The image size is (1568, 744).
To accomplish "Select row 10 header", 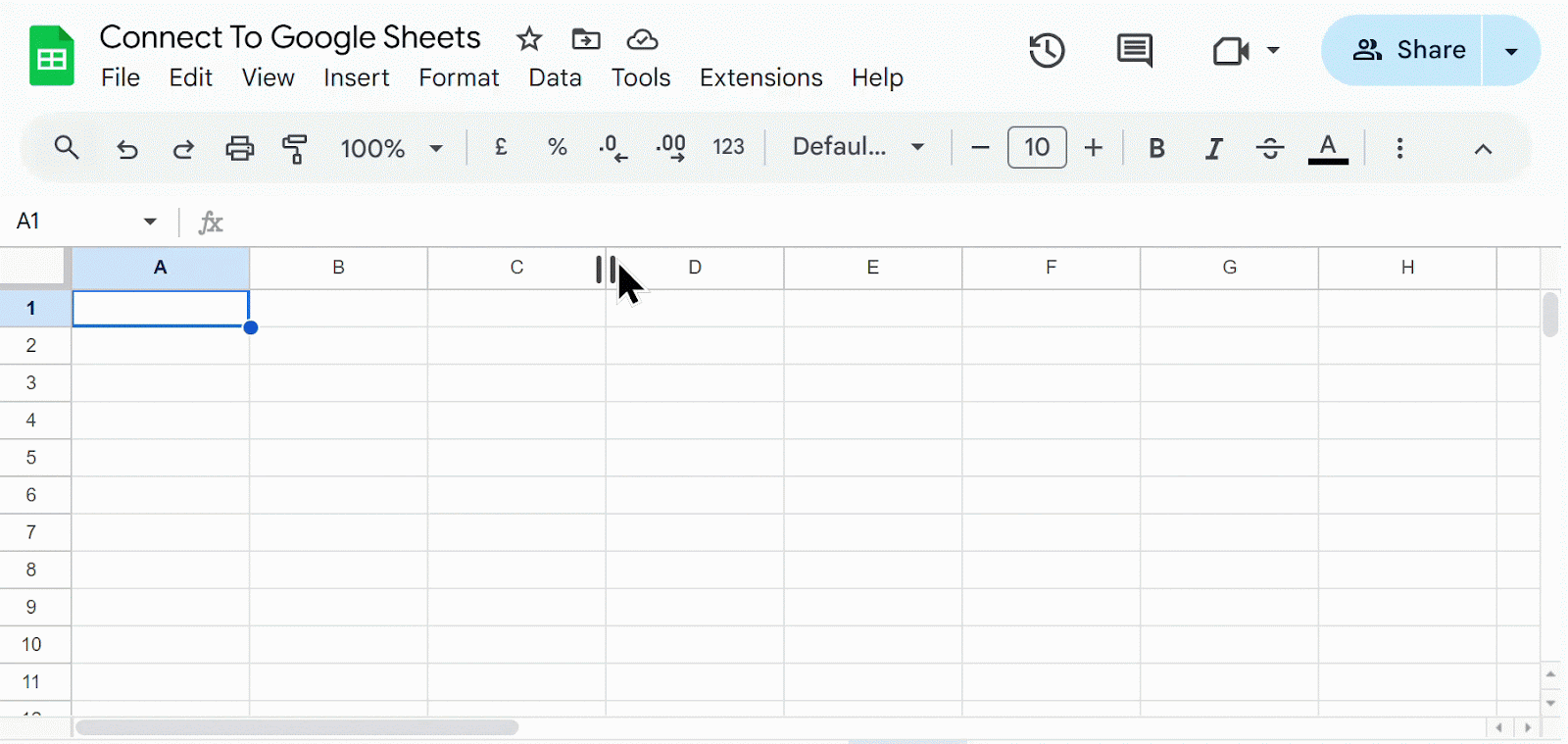I will (x=35, y=645).
